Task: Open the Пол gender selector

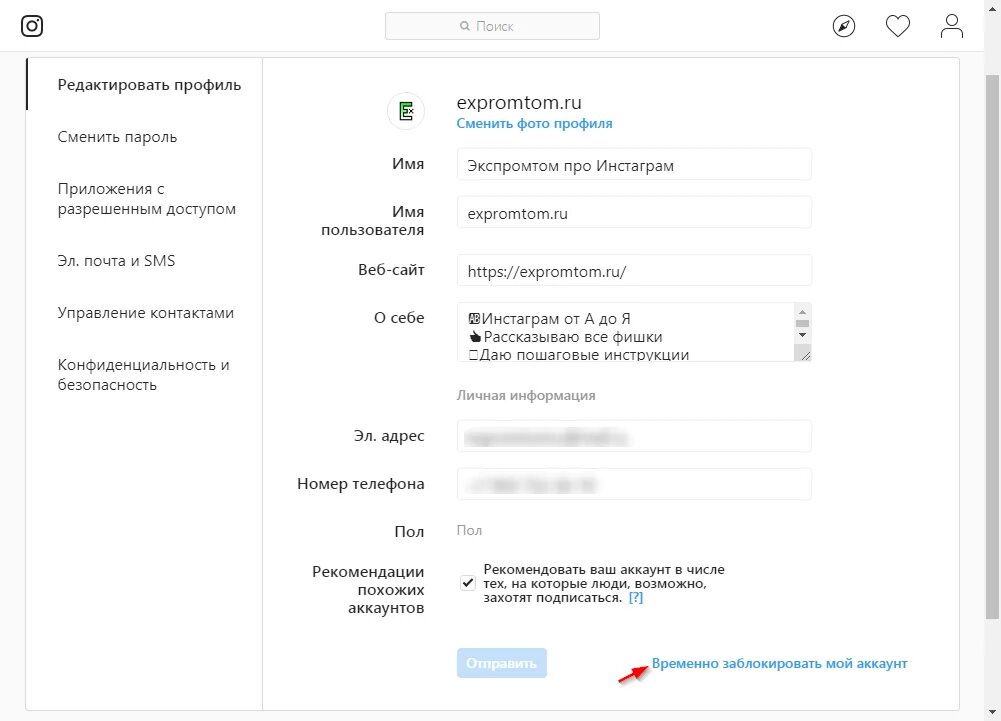Action: [469, 530]
